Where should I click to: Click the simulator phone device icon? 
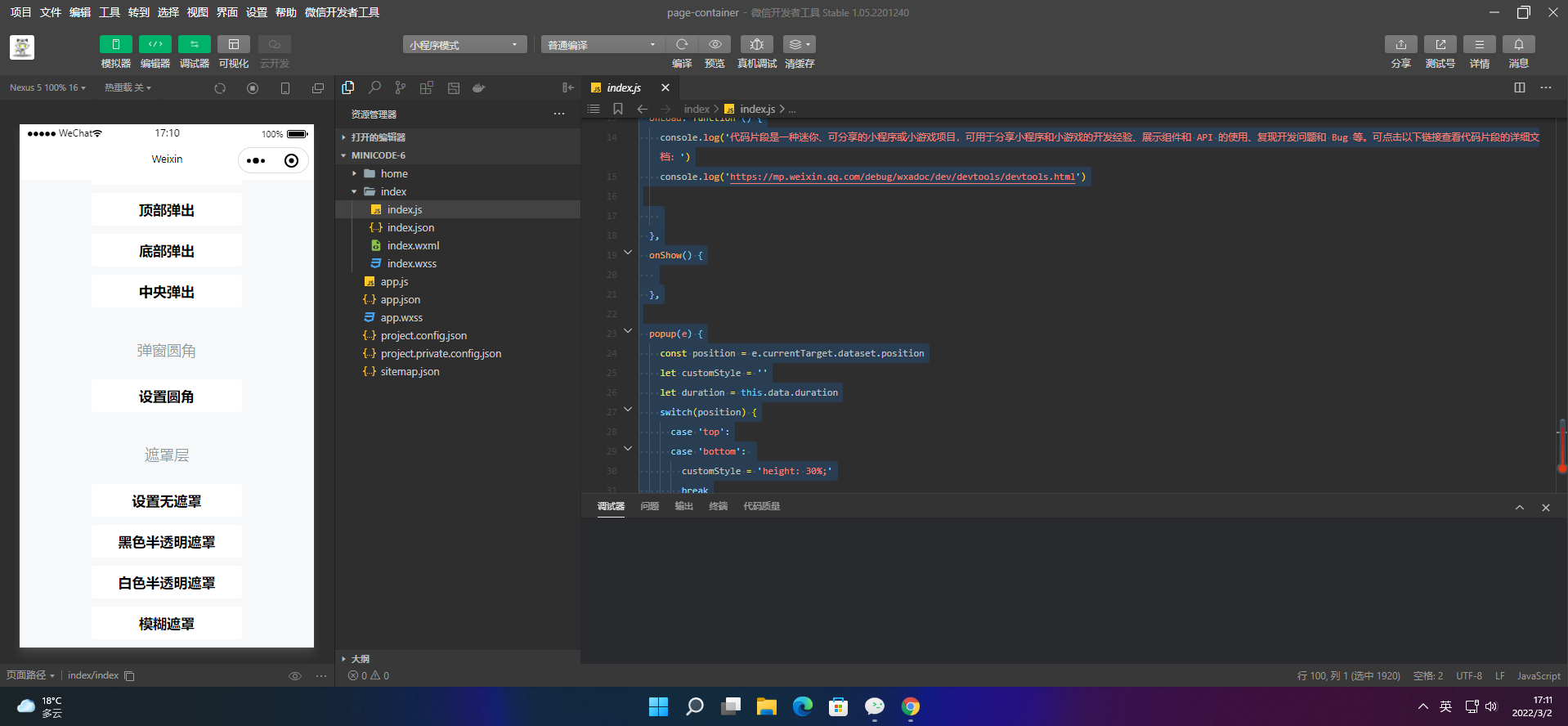[285, 88]
